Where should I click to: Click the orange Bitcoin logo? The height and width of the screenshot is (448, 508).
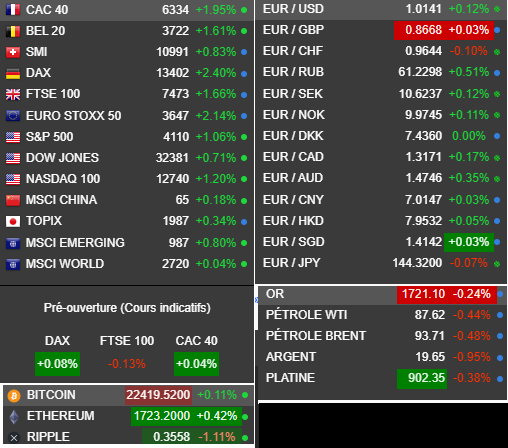[x=14, y=395]
